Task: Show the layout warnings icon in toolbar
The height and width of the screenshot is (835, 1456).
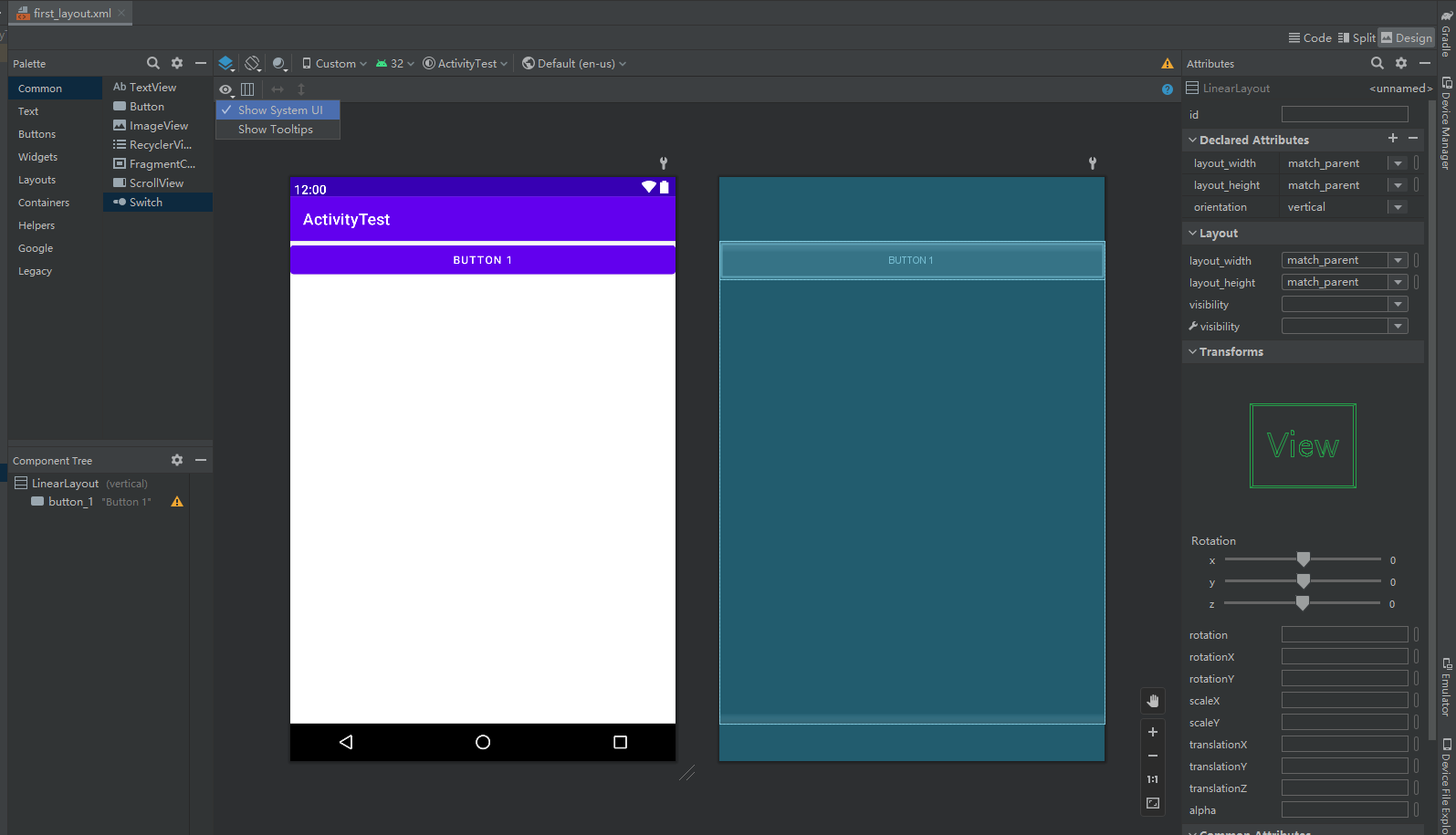Action: [x=1167, y=64]
